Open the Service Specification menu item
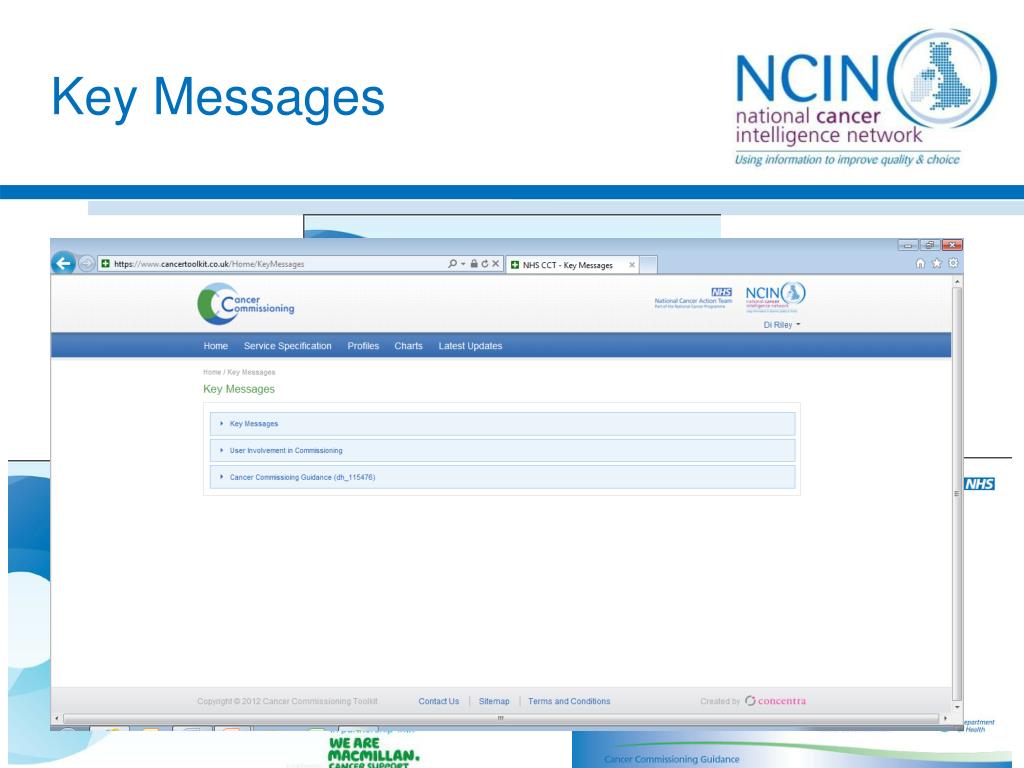The width and height of the screenshot is (1024, 768). (x=287, y=346)
